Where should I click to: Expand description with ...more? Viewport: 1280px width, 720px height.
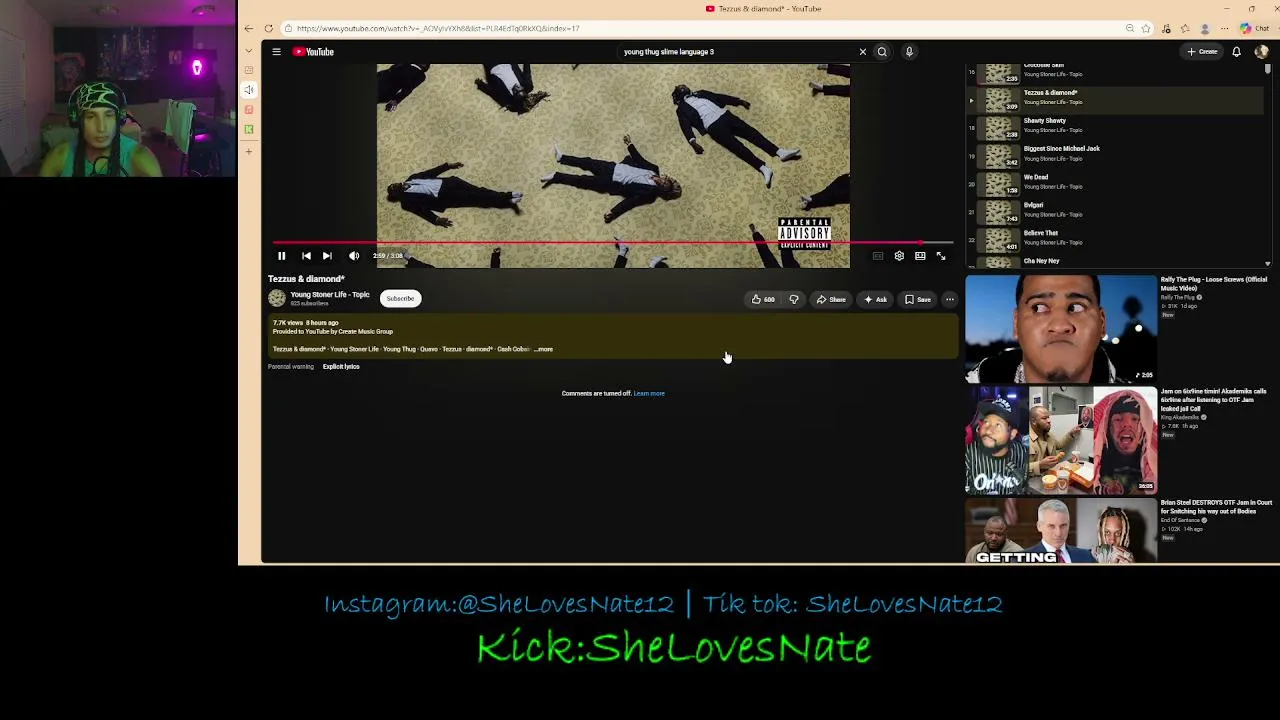coord(543,349)
